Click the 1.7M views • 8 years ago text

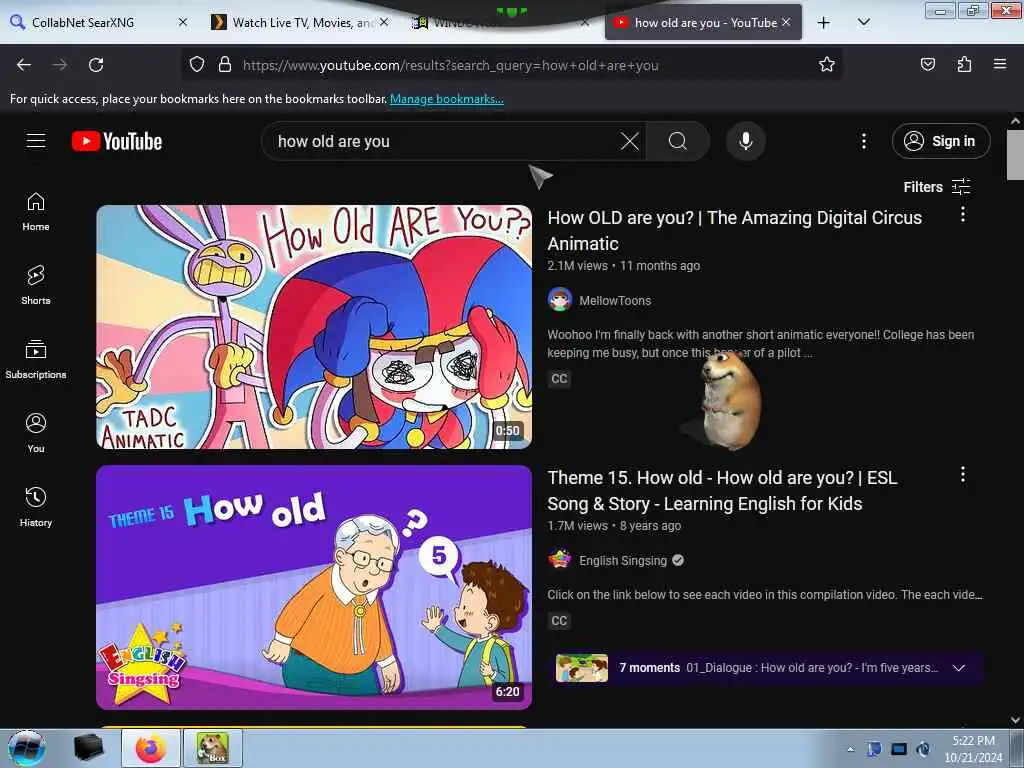615,526
